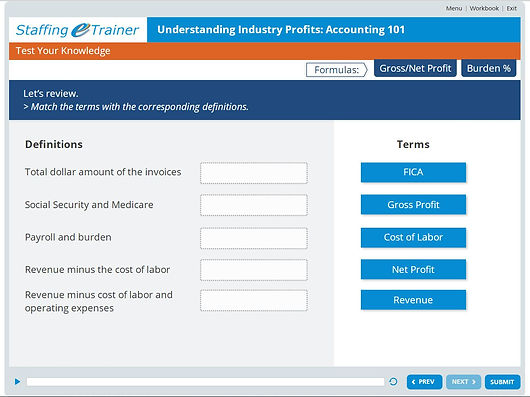Go to previous slide with PREV

coord(424,382)
